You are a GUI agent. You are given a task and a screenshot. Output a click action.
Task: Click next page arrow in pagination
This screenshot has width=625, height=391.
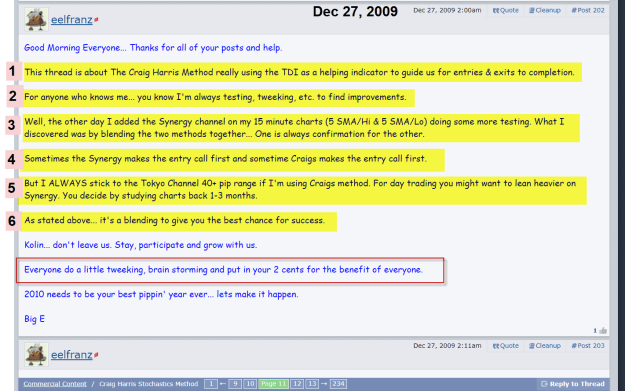[x=324, y=384]
